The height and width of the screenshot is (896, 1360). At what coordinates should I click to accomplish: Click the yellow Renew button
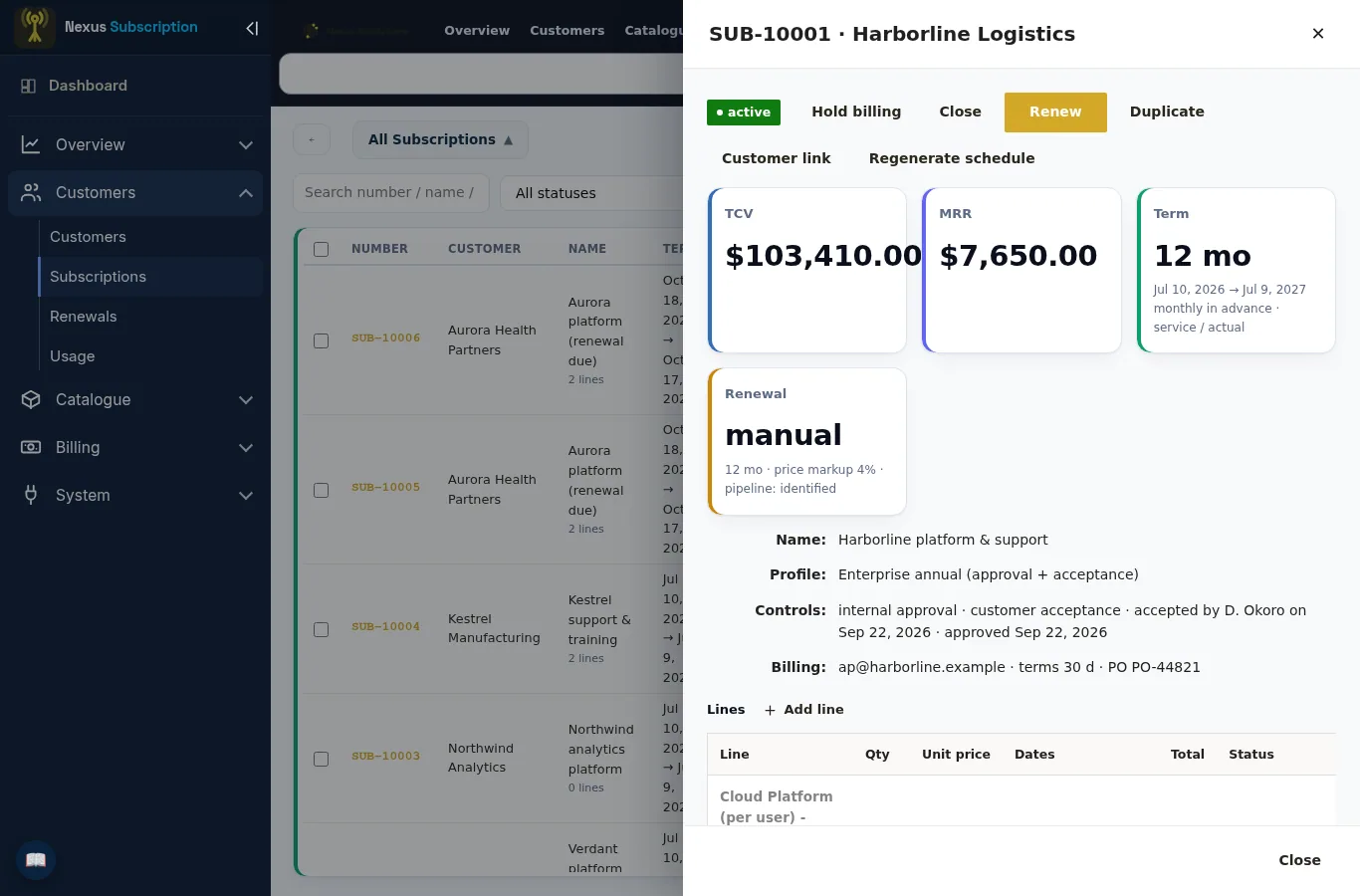(1055, 112)
